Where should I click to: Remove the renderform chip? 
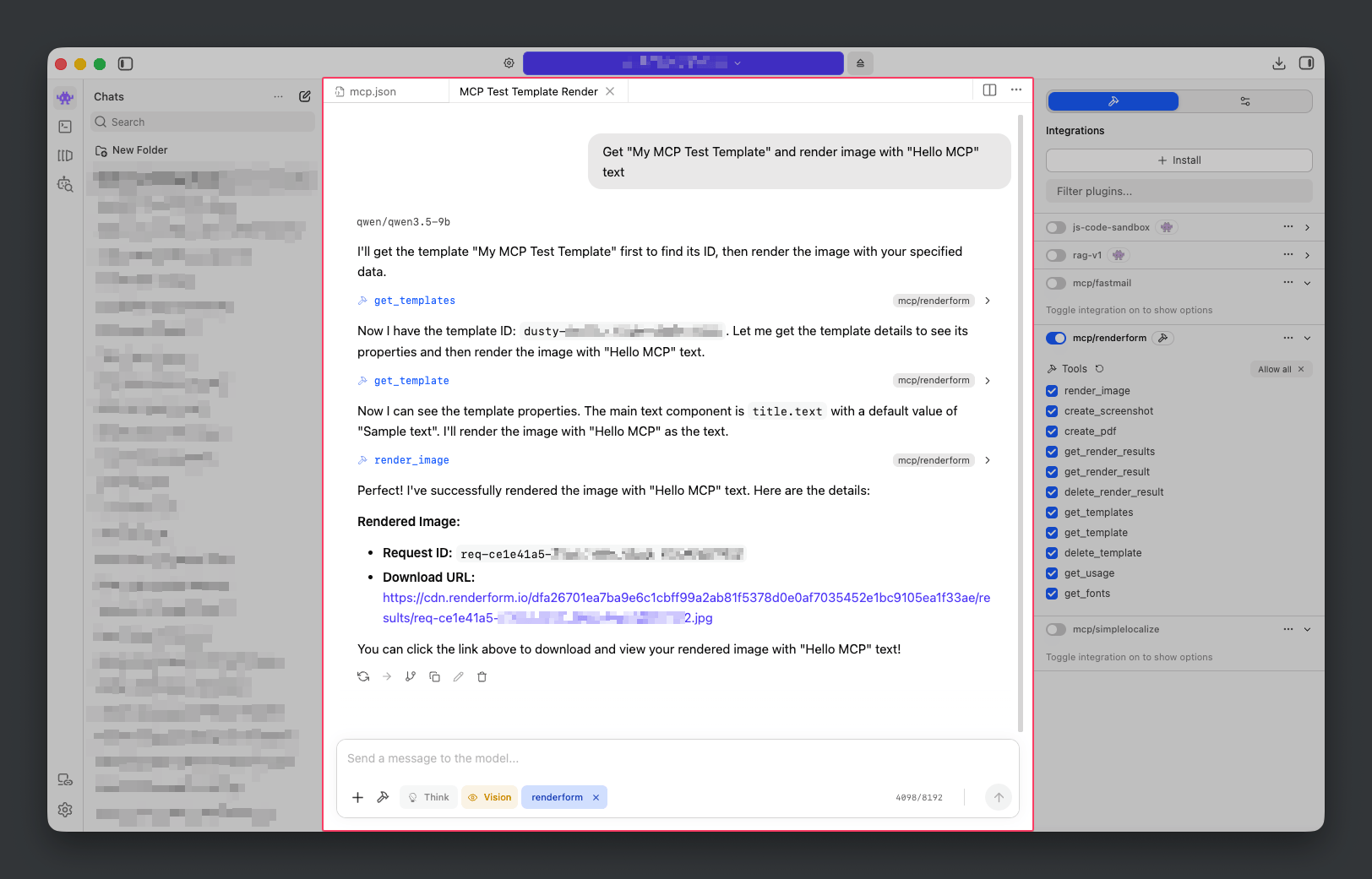[x=596, y=797]
